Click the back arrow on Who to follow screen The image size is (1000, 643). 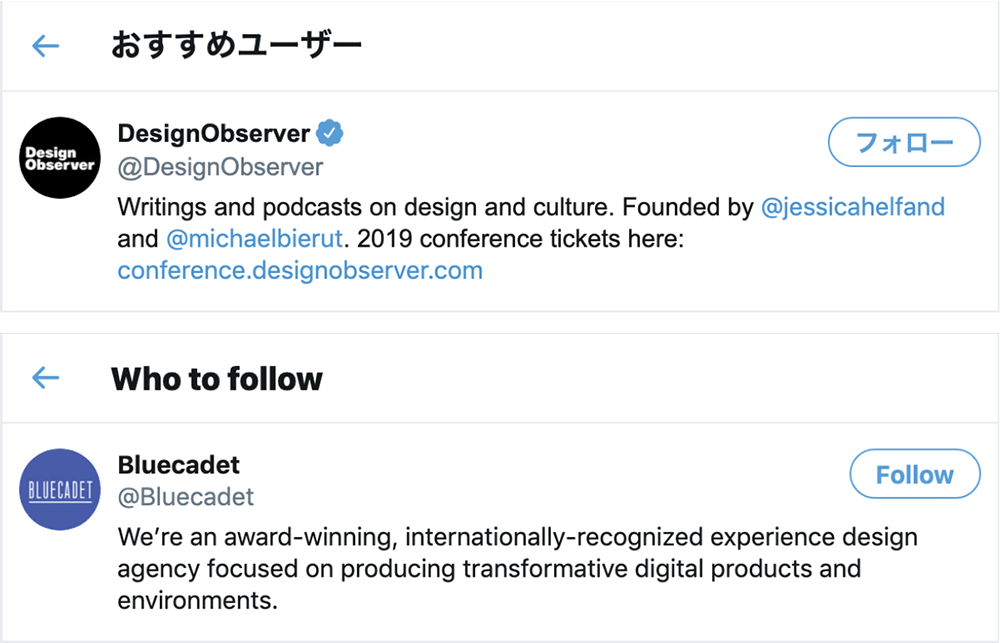point(45,378)
